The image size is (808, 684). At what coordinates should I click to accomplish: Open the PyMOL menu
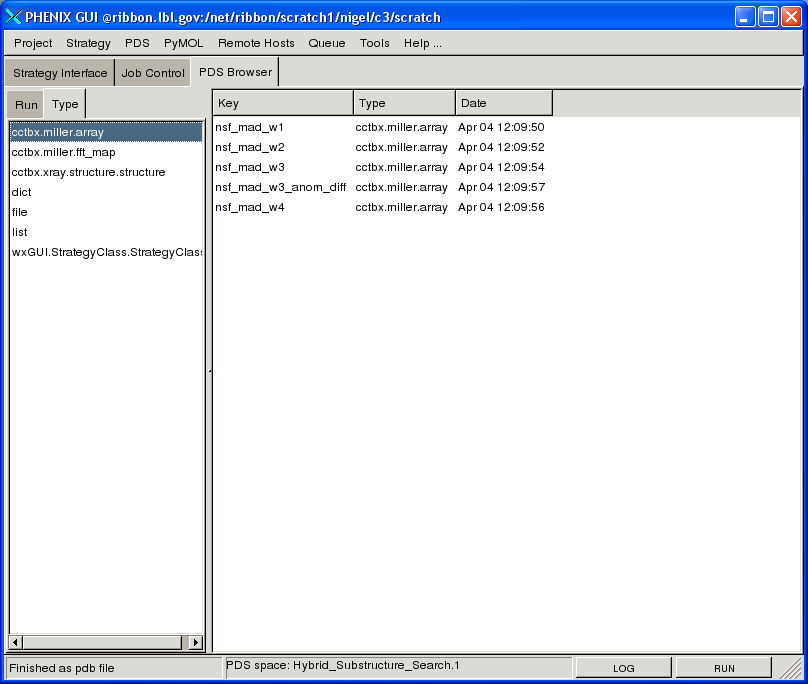[183, 43]
